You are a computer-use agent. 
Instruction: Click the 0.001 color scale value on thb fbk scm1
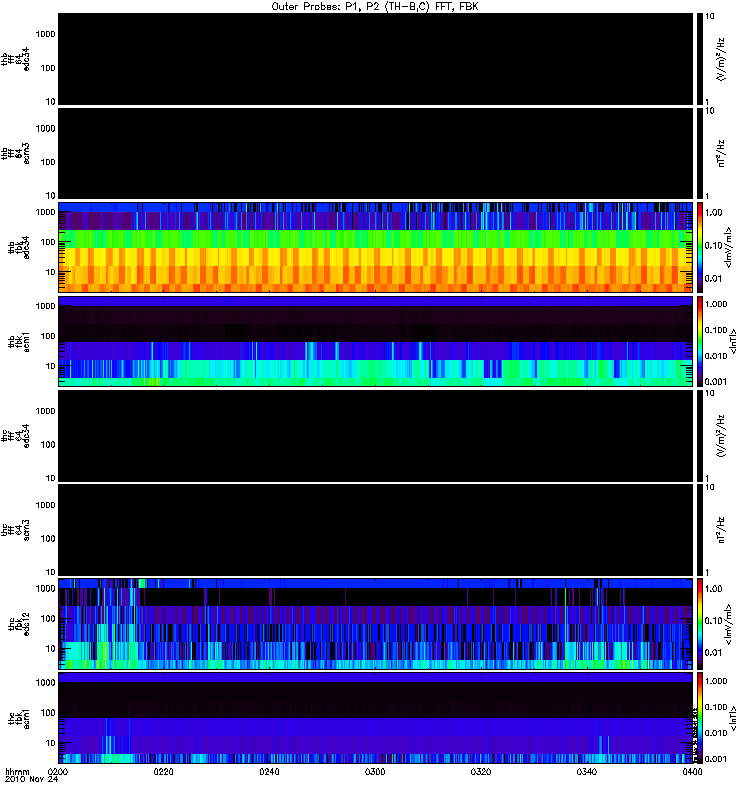tap(716, 382)
